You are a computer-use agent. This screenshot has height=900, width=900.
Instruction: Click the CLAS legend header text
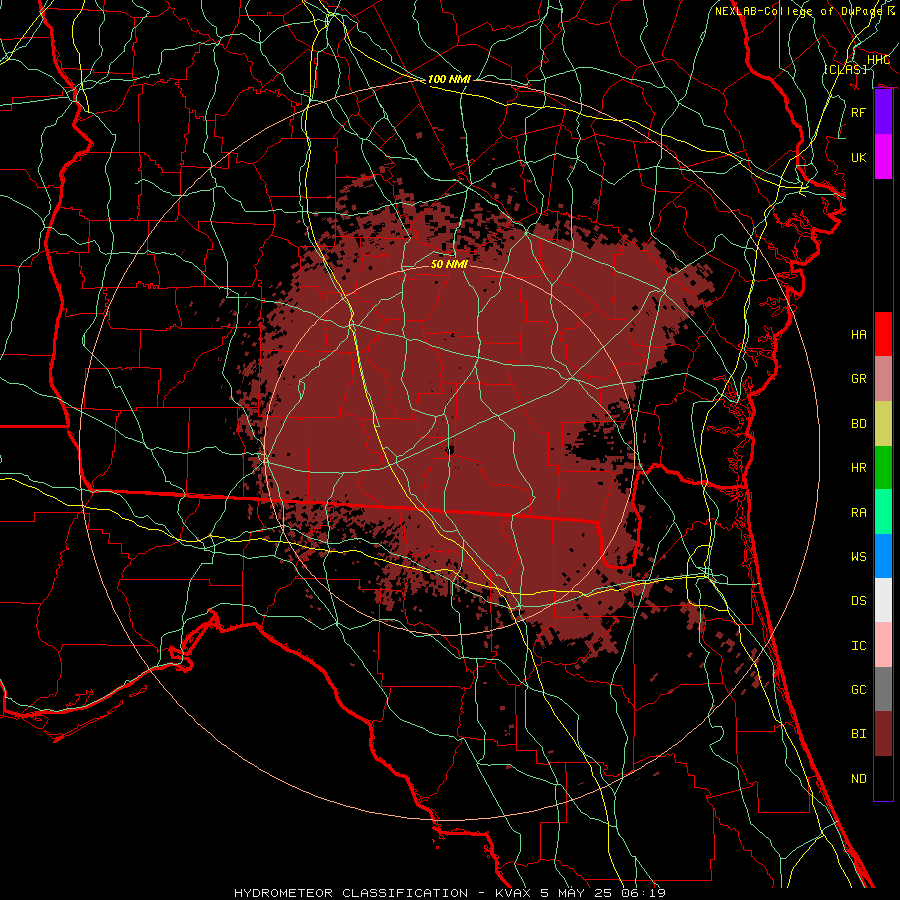click(x=845, y=69)
